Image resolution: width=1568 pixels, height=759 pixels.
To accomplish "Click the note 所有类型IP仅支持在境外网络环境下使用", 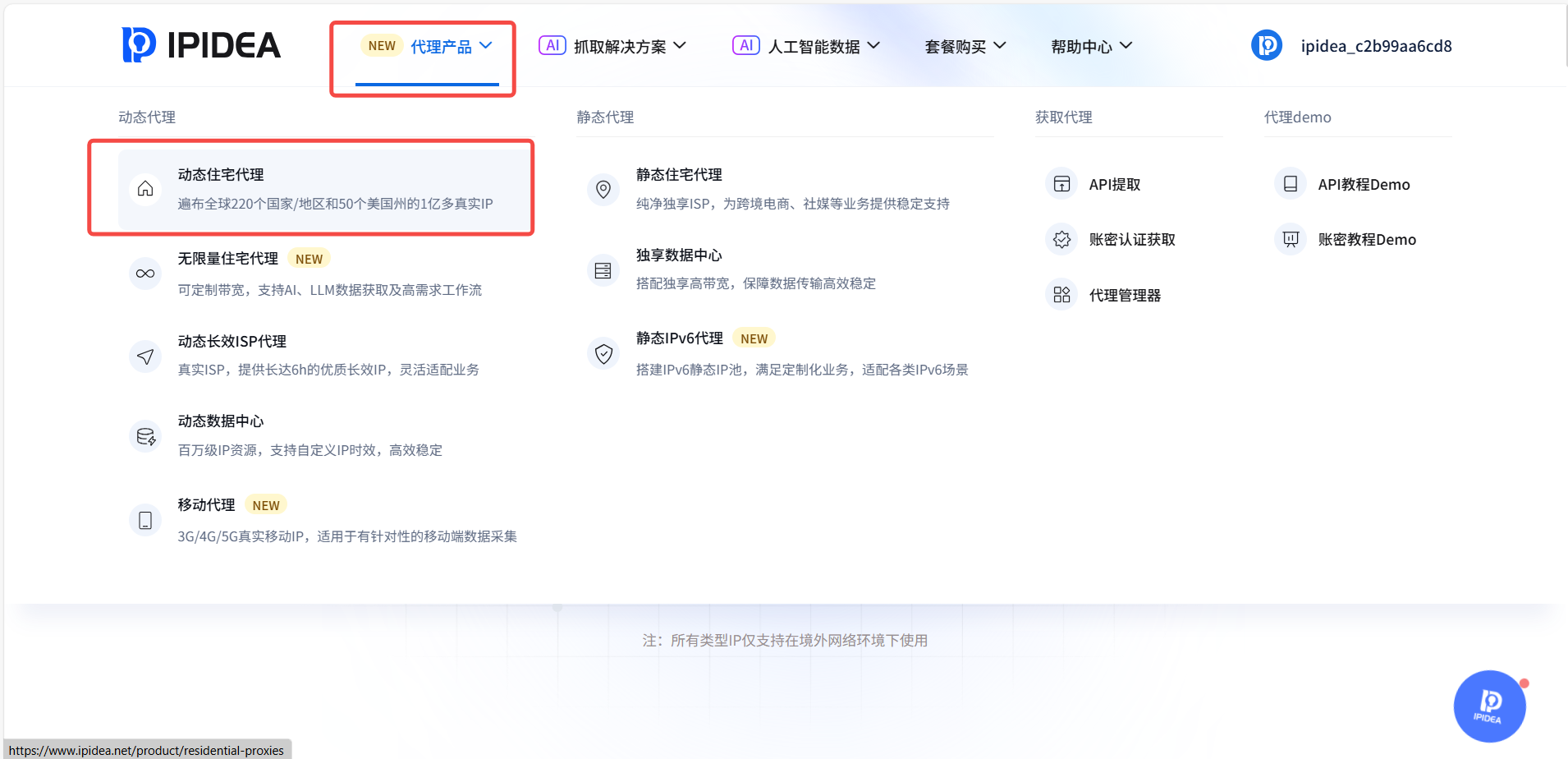I will click(x=785, y=641).
